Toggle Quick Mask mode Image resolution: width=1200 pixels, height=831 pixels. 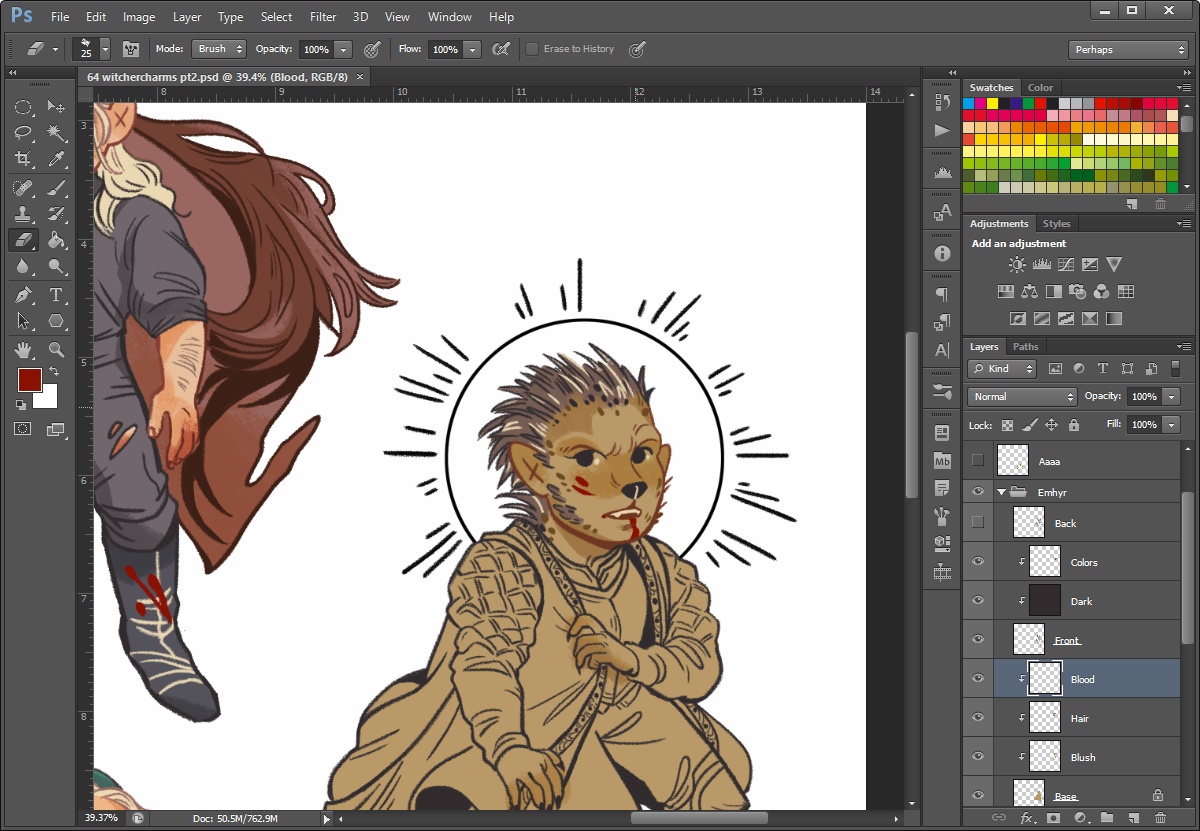[x=23, y=429]
